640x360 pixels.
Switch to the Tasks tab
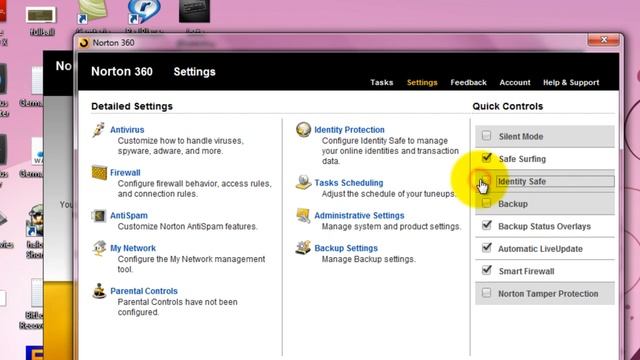point(382,82)
